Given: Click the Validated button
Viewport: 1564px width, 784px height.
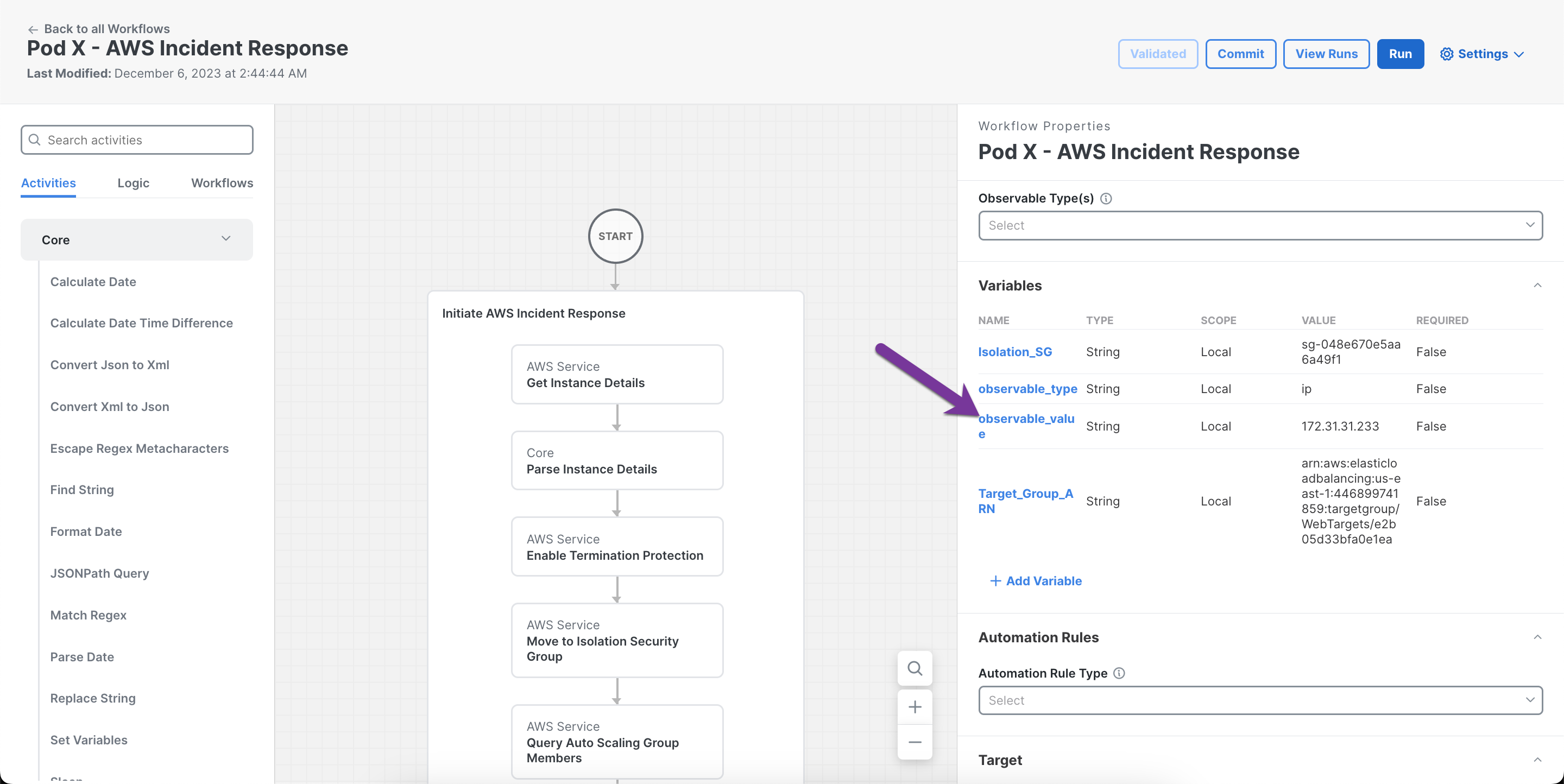Looking at the screenshot, I should pos(1158,54).
